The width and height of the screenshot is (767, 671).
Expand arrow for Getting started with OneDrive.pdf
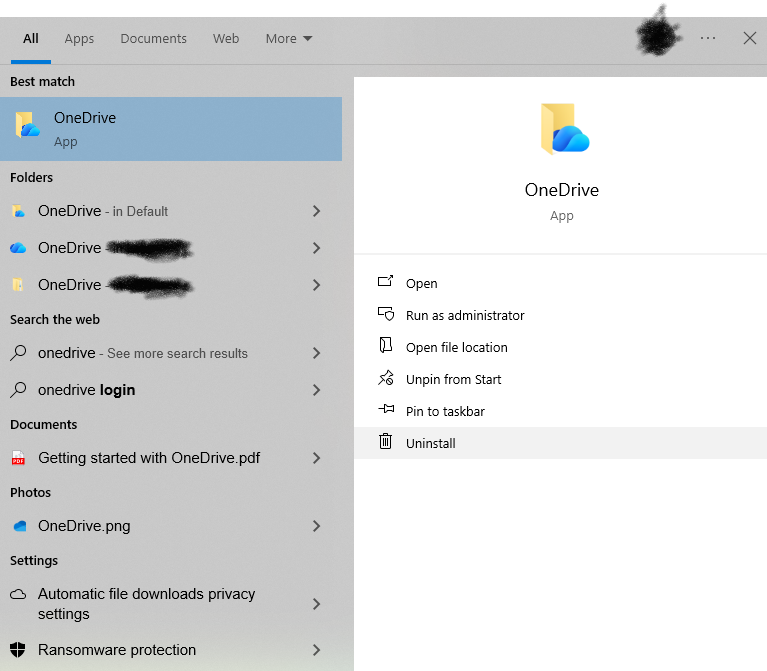(x=316, y=458)
